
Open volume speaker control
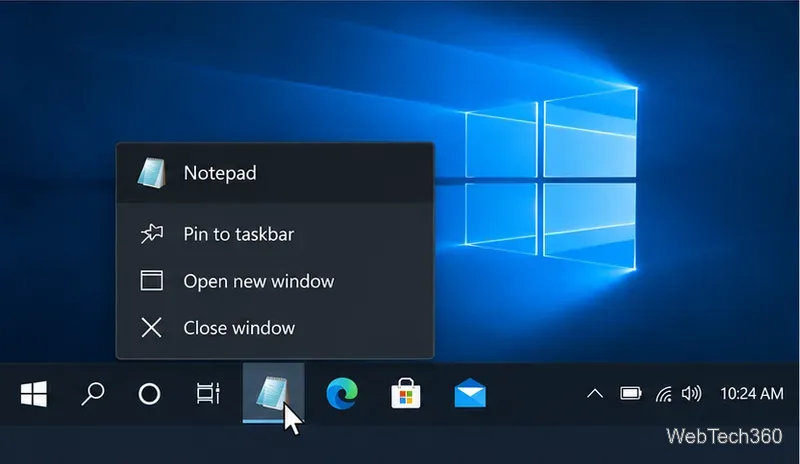(691, 393)
